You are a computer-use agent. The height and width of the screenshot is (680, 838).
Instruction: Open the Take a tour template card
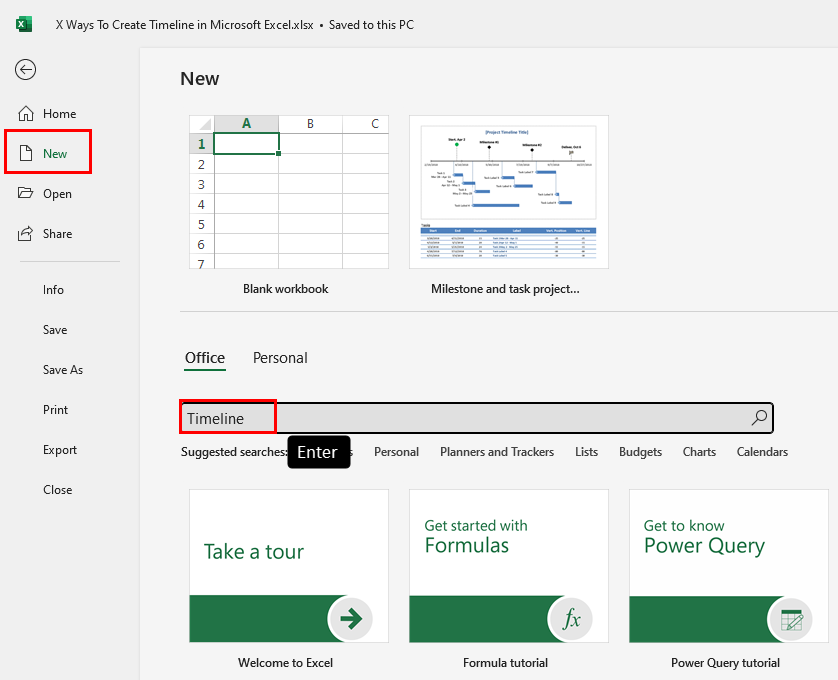click(x=289, y=566)
